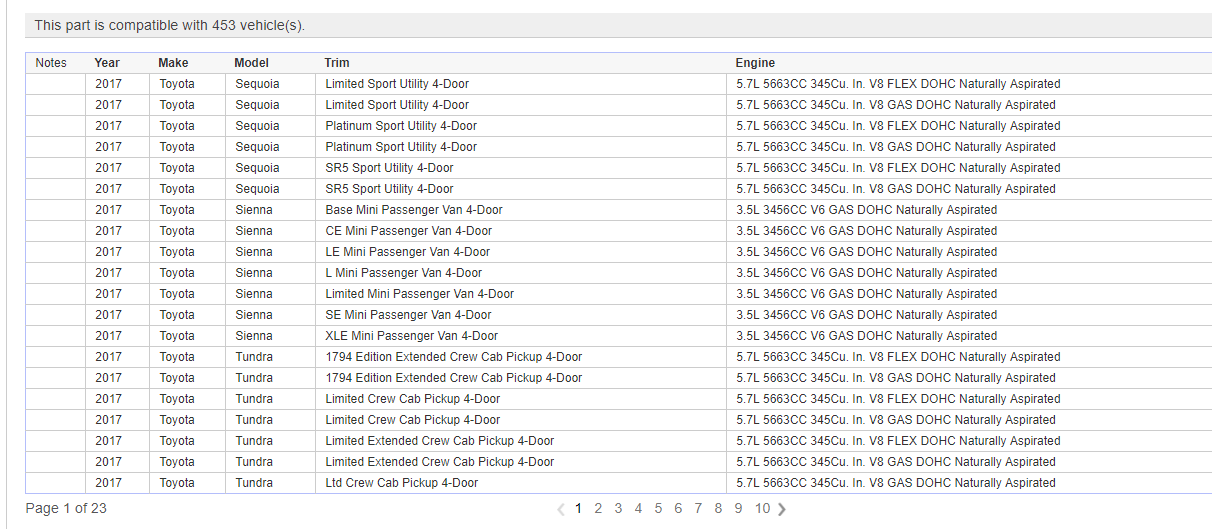Click the Notes column header
The width and height of the screenshot is (1212, 529).
51,63
